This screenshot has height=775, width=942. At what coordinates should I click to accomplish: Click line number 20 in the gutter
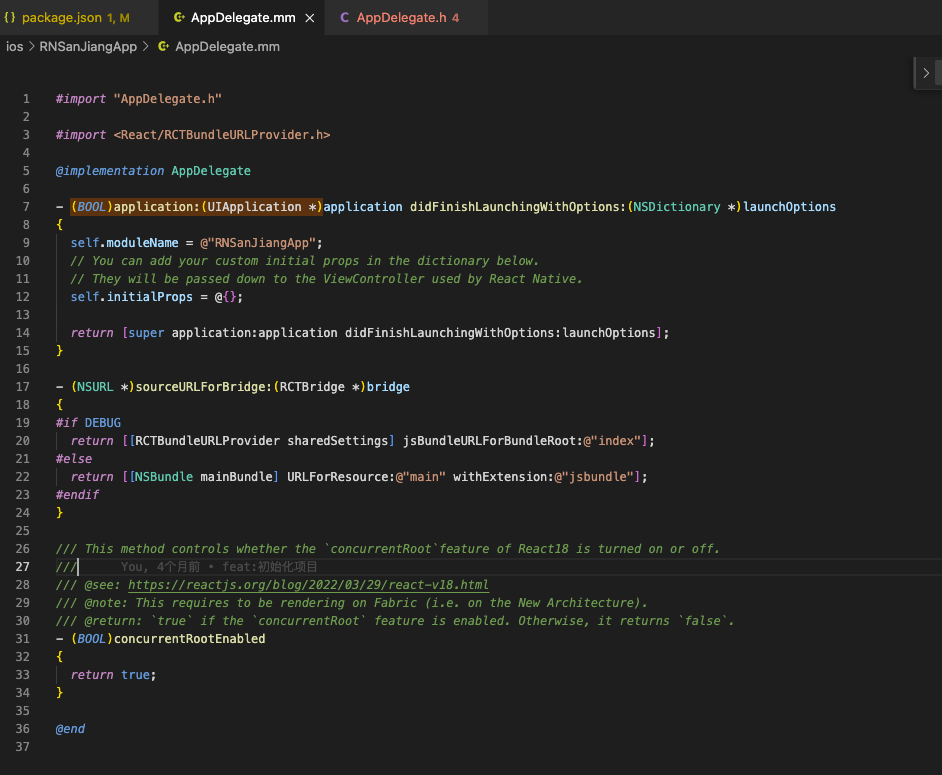tap(22, 440)
